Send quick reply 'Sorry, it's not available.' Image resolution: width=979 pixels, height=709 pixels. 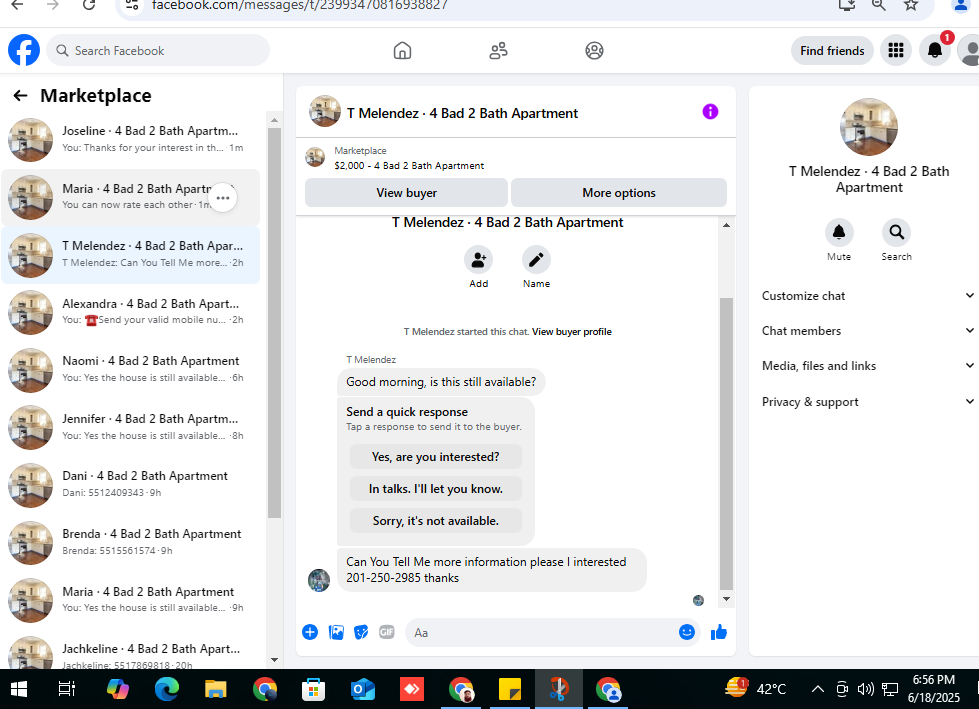[436, 521]
